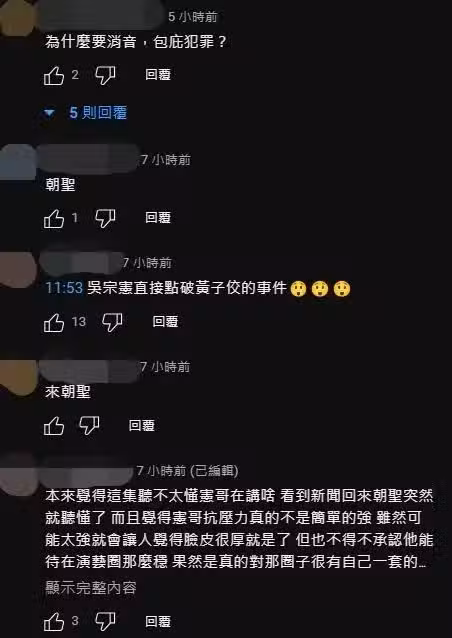452x638 pixels.
Task: Like the 為什麼要消音 comment
Action: click(x=54, y=76)
